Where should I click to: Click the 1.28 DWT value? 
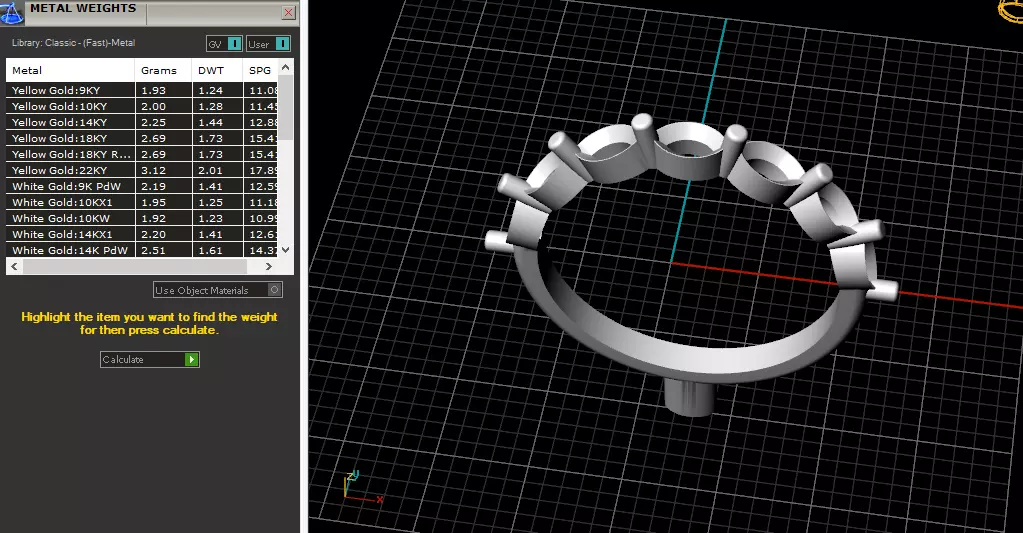tap(211, 106)
